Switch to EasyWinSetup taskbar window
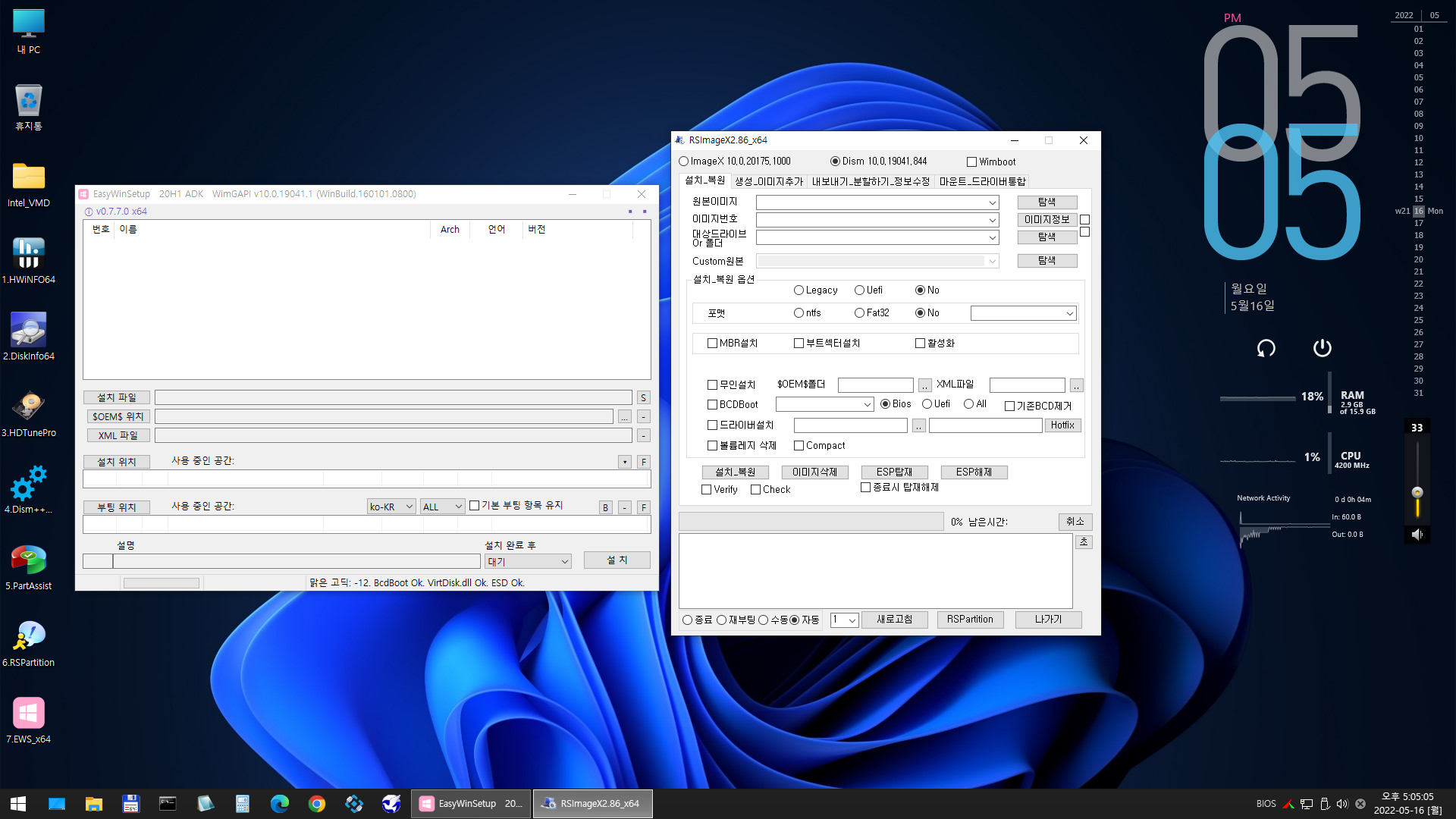Screen dimensions: 1456x819 (x=471, y=804)
